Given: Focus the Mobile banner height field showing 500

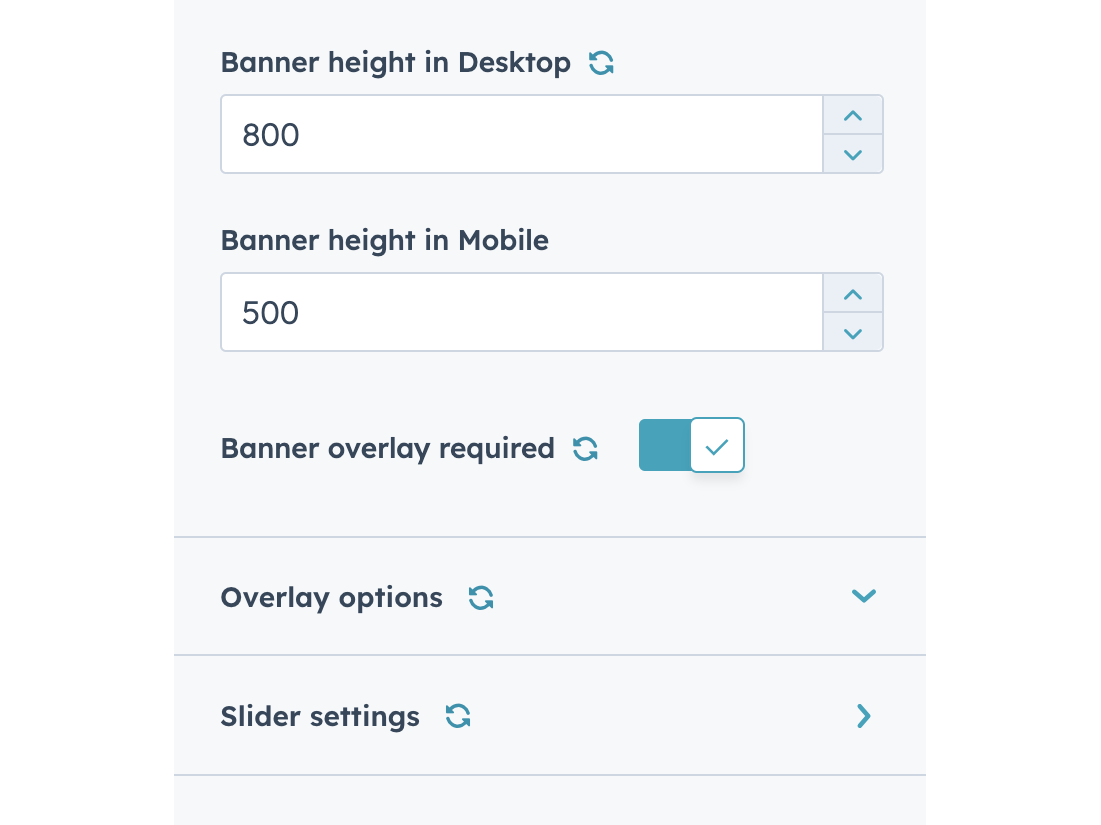Looking at the screenshot, I should pyautogui.click(x=520, y=312).
